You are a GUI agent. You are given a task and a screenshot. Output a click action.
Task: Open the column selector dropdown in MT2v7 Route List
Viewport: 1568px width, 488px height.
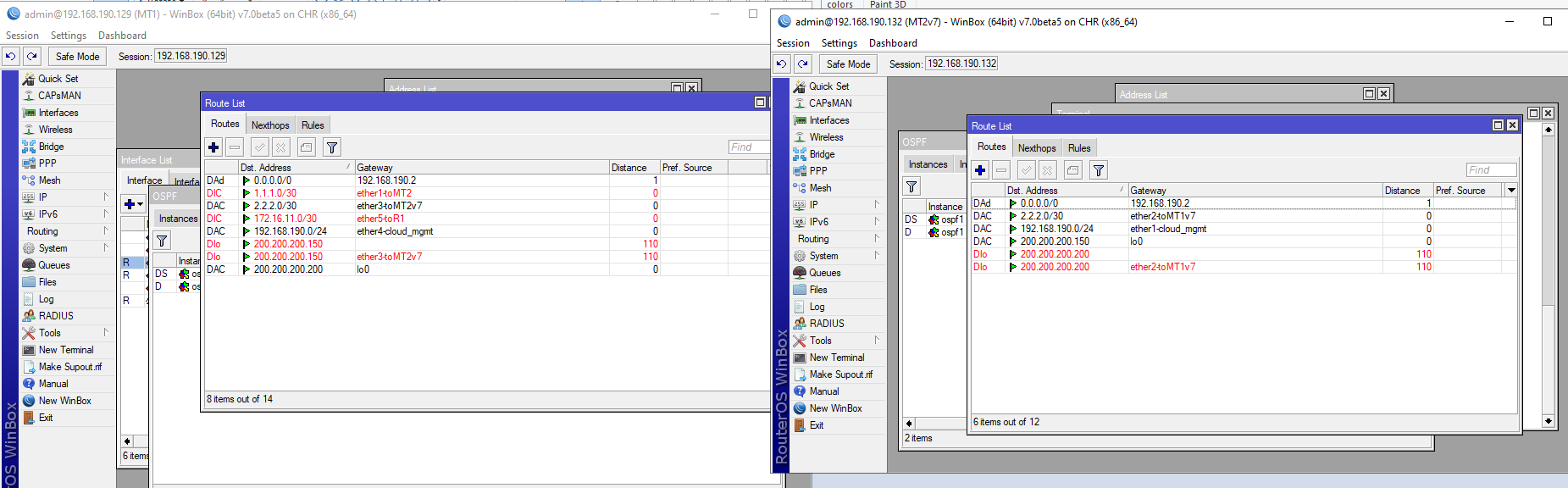pyautogui.click(x=1510, y=191)
